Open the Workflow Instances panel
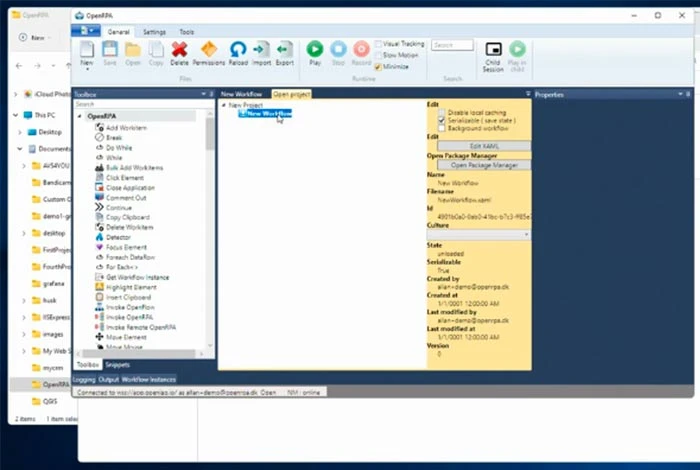 tap(149, 379)
